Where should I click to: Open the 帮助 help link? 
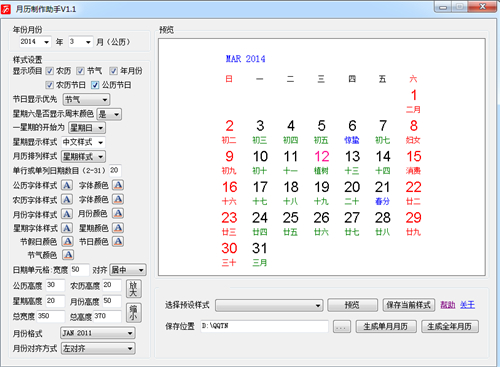(448, 305)
